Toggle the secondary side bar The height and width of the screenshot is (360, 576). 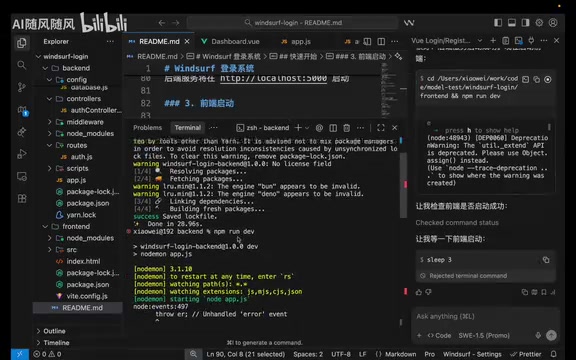point(526,23)
